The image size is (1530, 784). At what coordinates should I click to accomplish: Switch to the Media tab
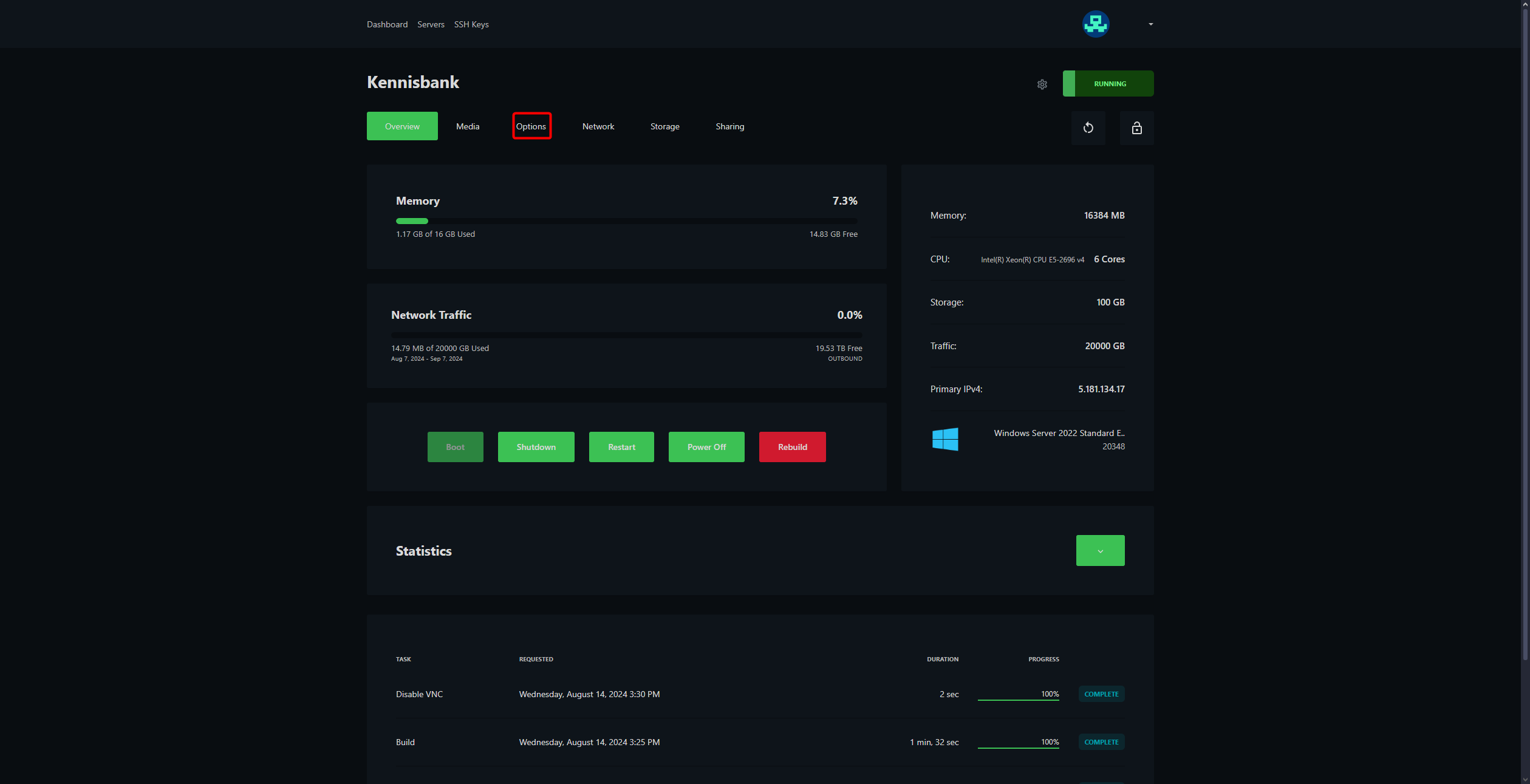tap(468, 126)
